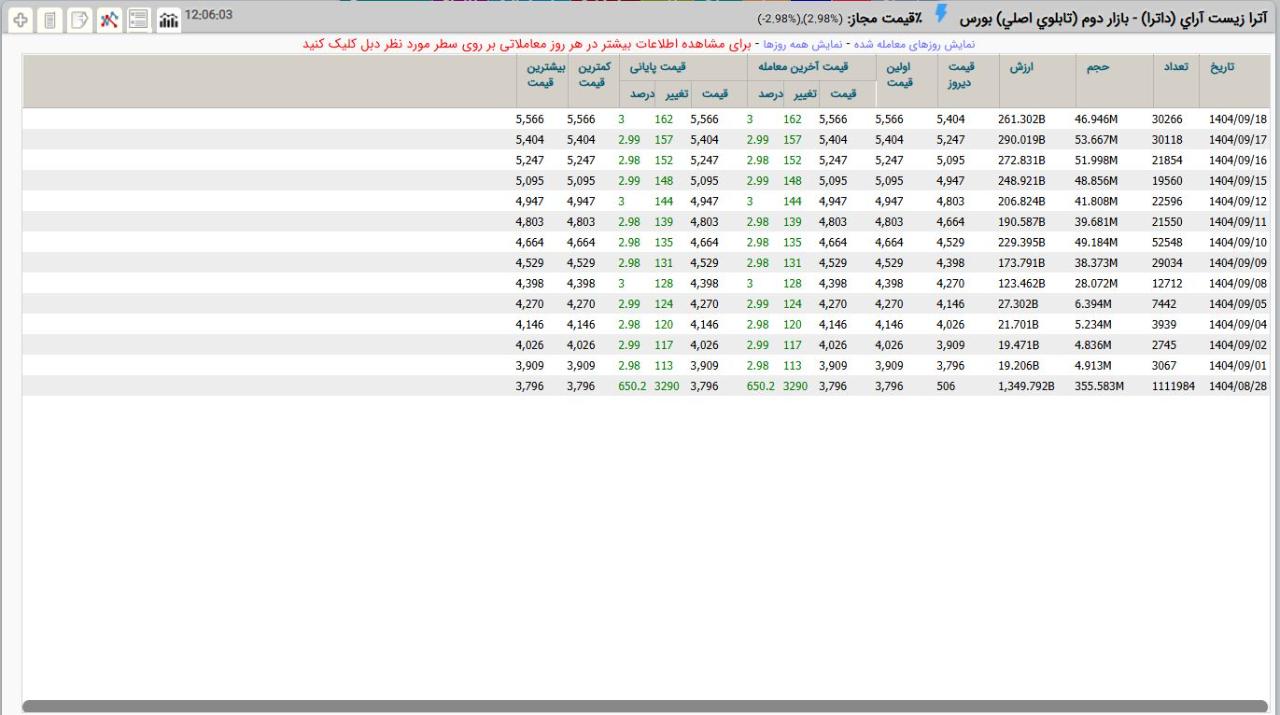Click the list view panel icon

pos(139,19)
